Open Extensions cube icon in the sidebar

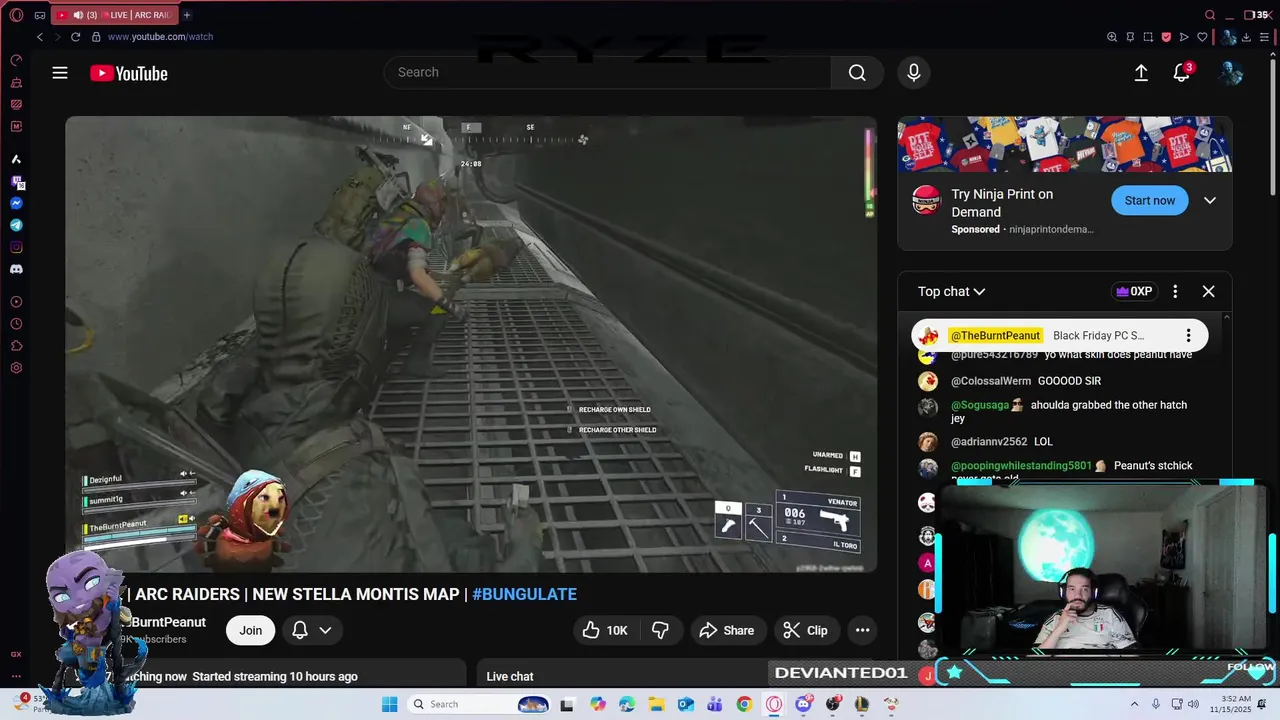(16, 346)
